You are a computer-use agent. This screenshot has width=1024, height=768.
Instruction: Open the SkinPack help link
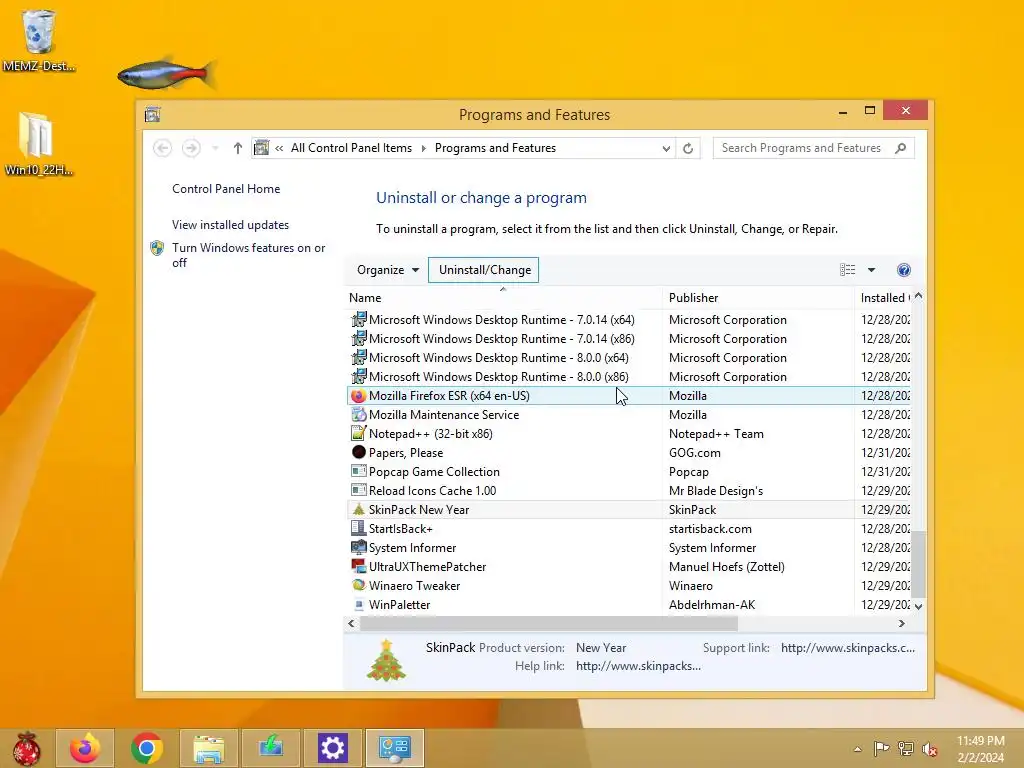pos(638,666)
